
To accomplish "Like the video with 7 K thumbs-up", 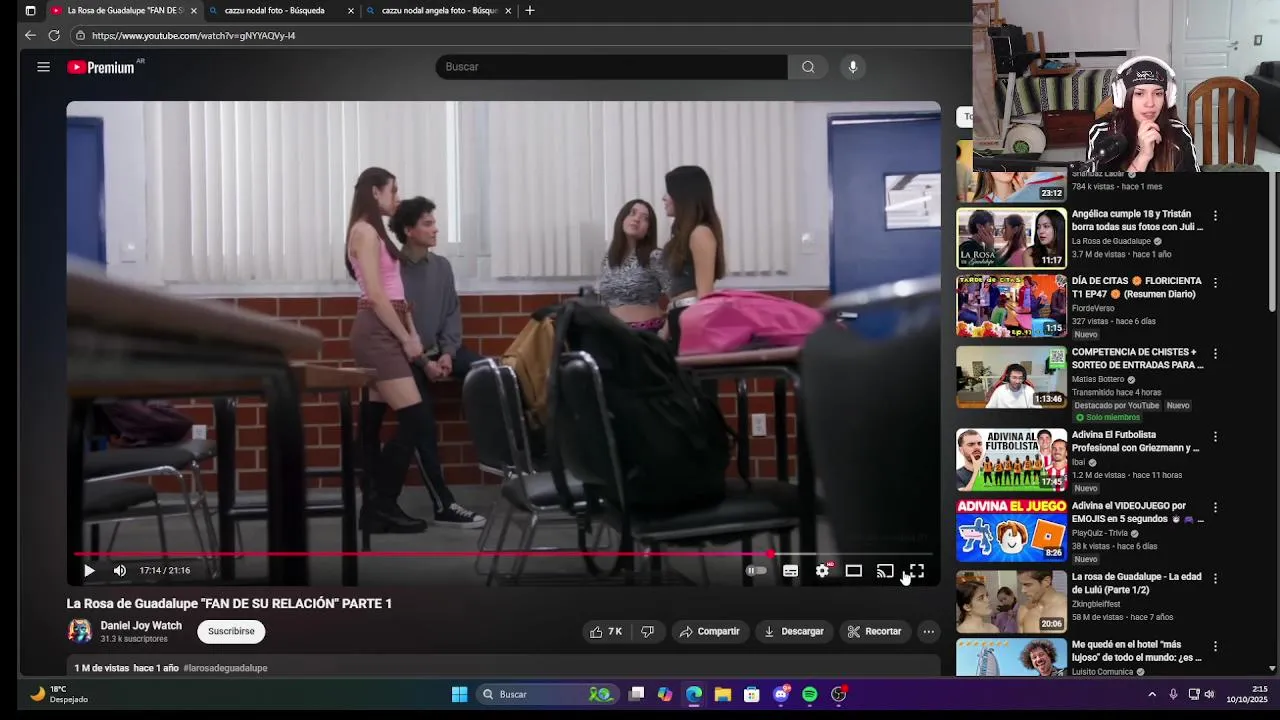I will point(606,631).
